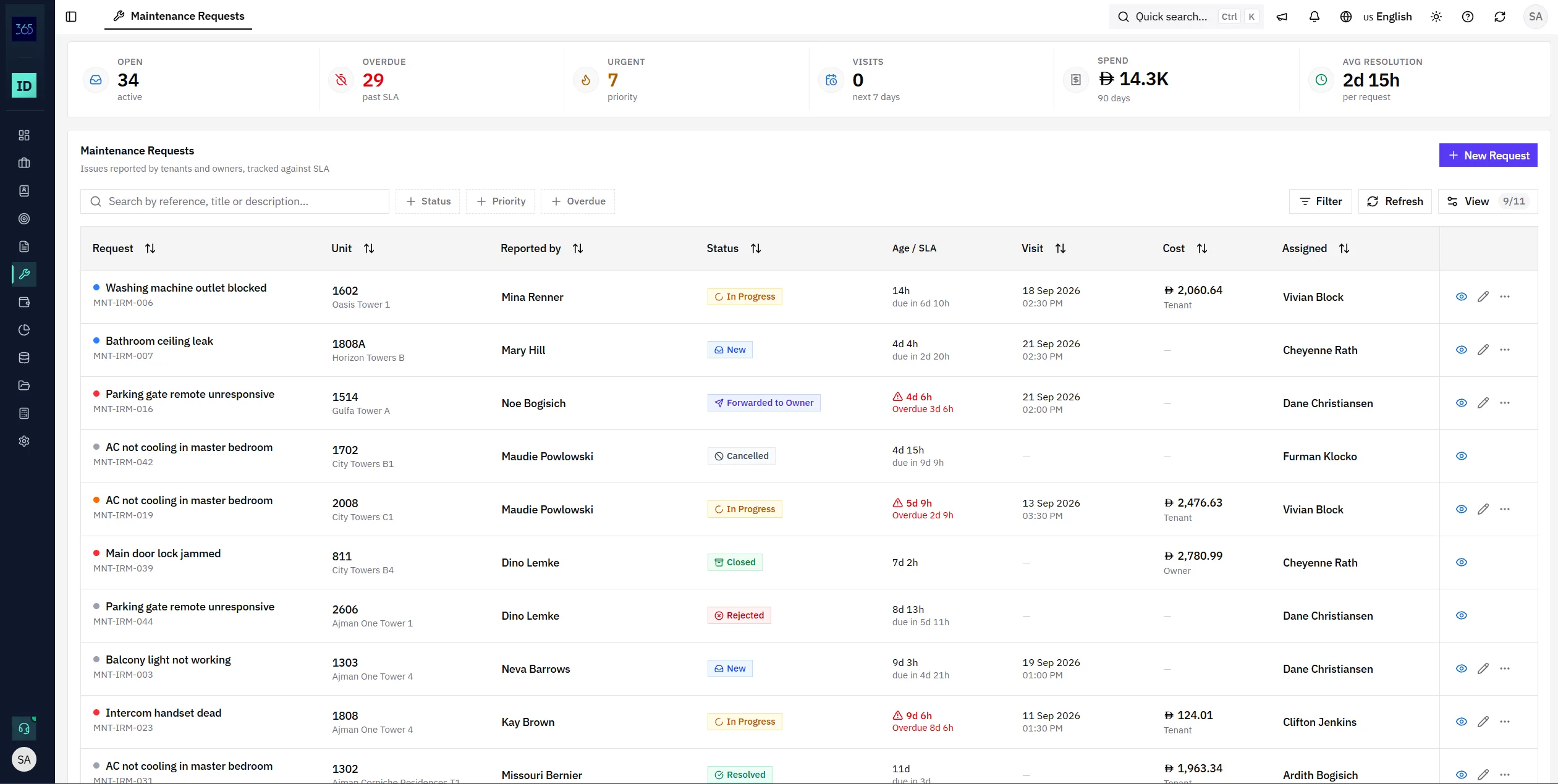The image size is (1558, 784).
Task: View the Bathroom ceiling leak request eye icon
Action: tap(1462, 350)
